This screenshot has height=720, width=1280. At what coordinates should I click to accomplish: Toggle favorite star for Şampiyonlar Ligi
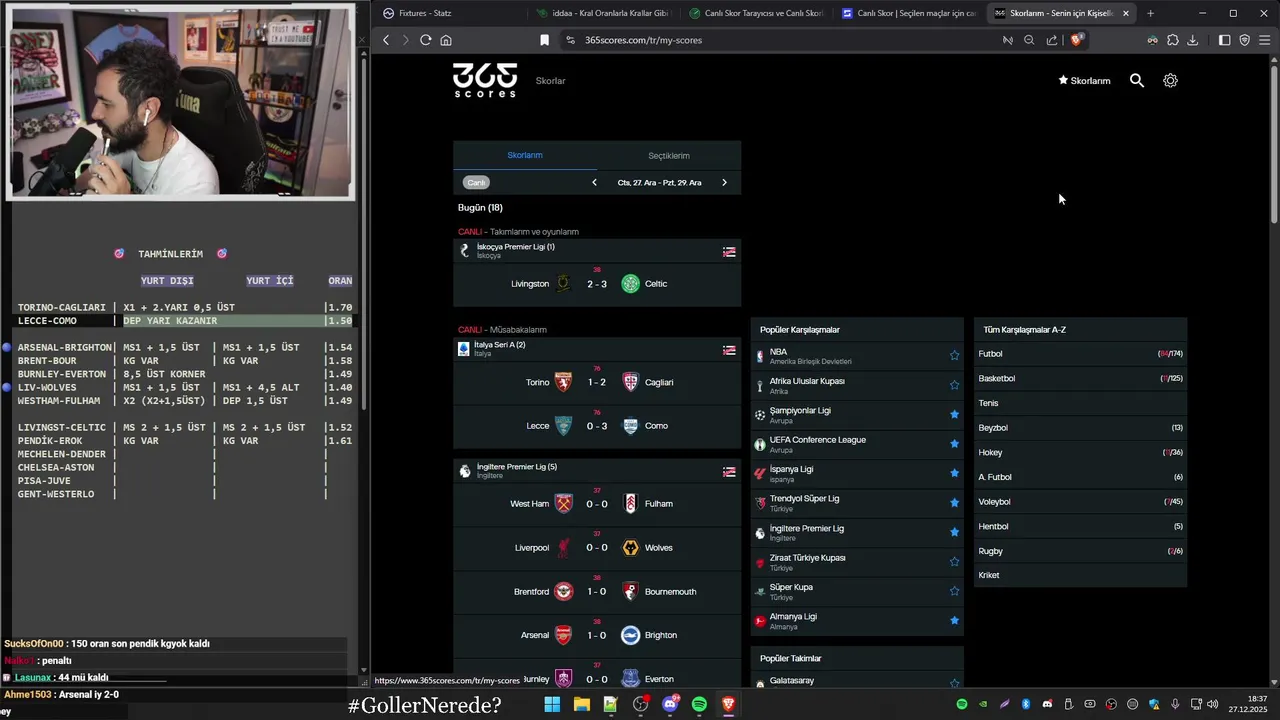click(954, 414)
